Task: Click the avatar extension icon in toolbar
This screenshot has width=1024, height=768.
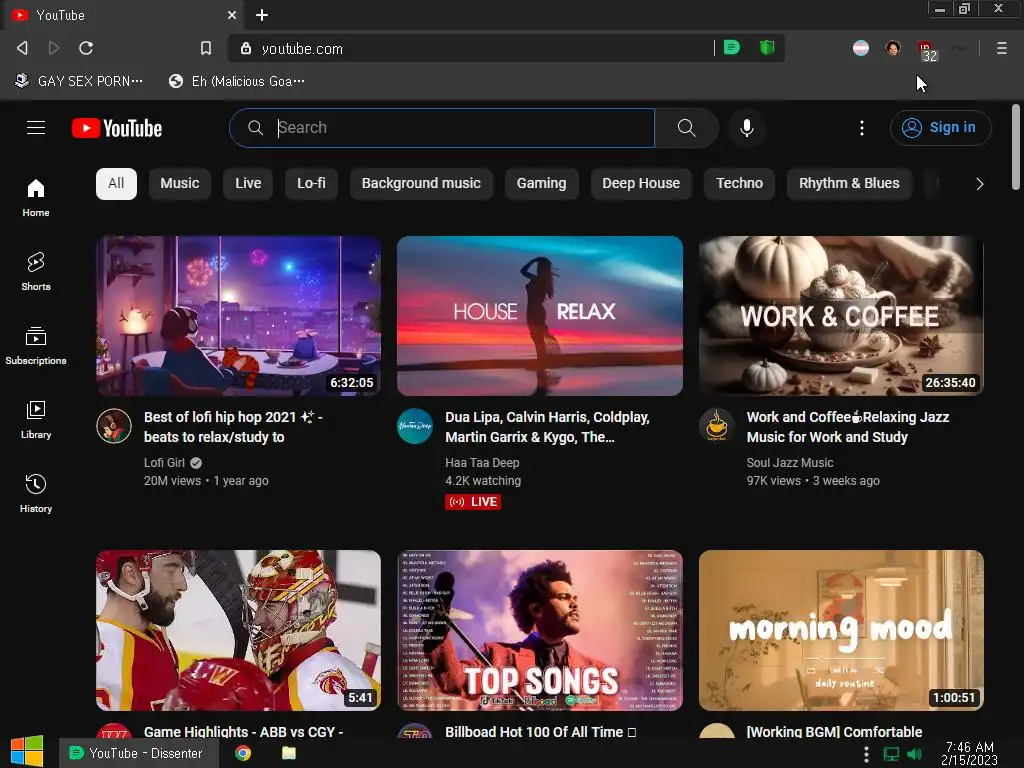Action: pos(893,48)
